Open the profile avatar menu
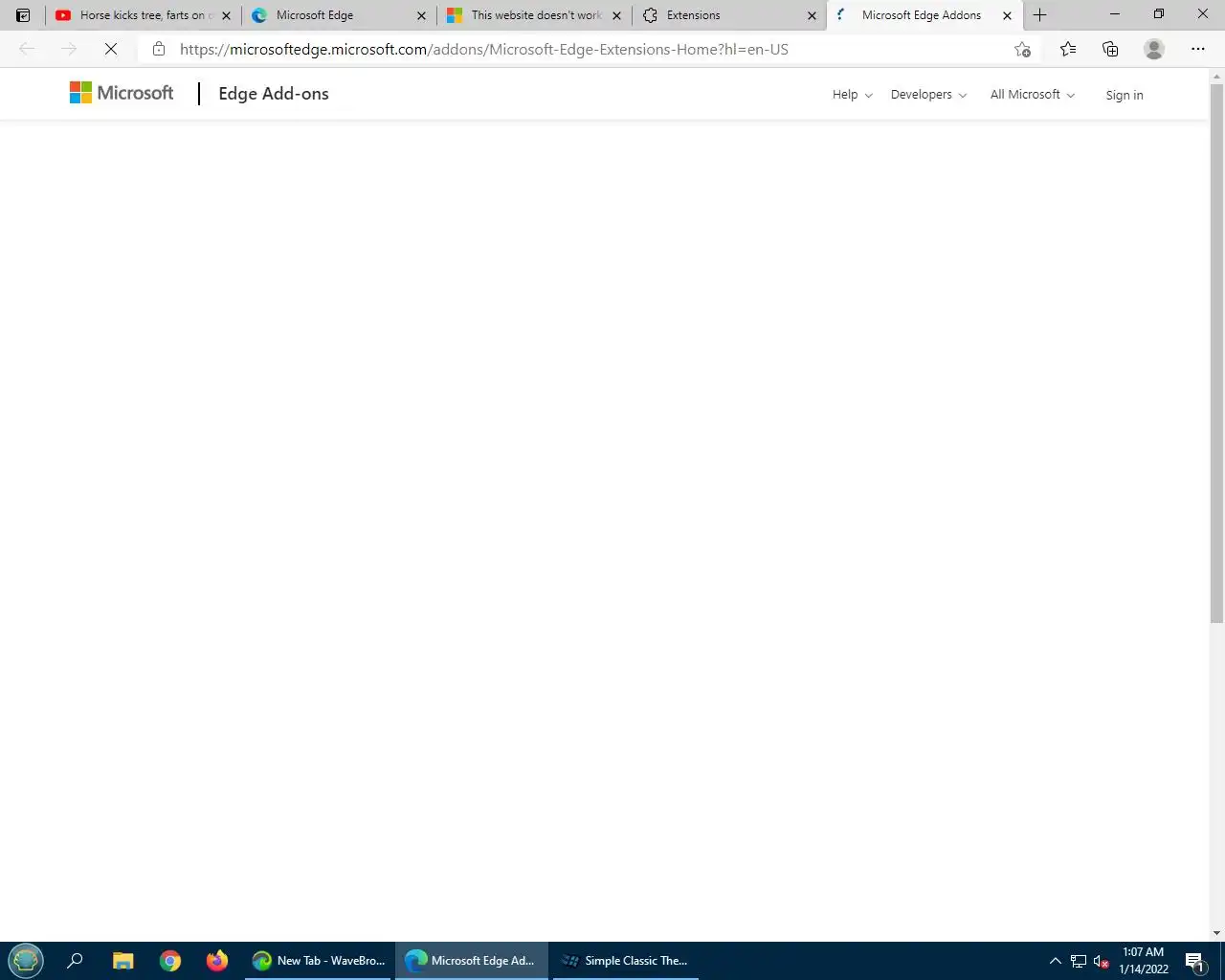Image resolution: width=1225 pixels, height=980 pixels. (x=1154, y=49)
